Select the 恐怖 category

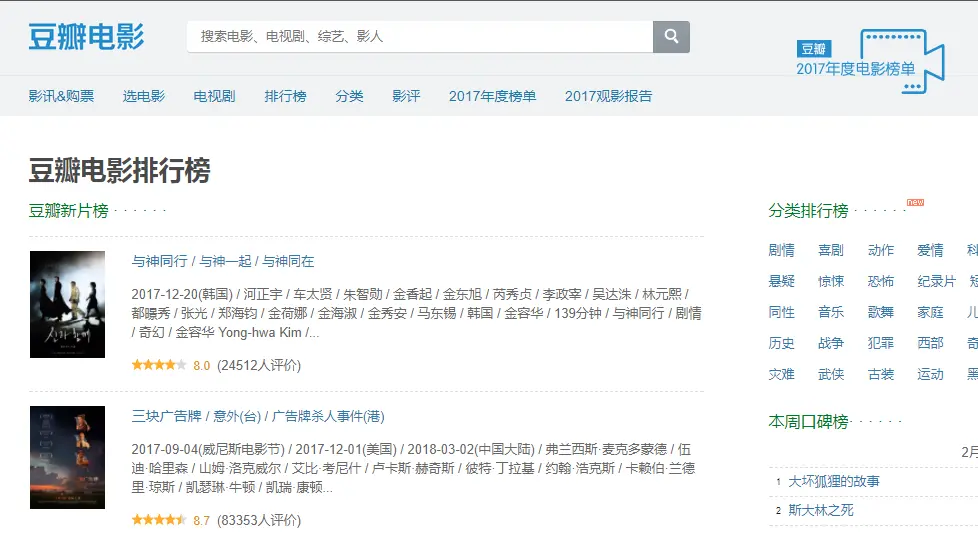(x=881, y=281)
